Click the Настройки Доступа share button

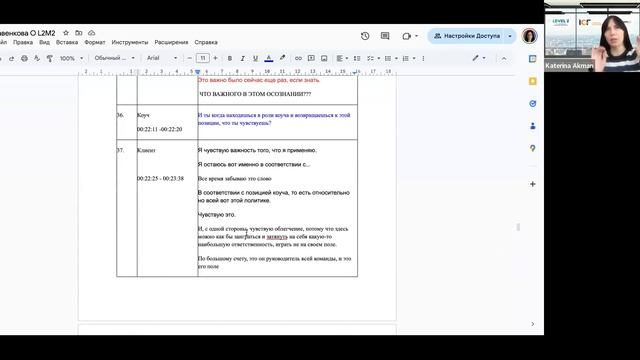tap(467, 36)
